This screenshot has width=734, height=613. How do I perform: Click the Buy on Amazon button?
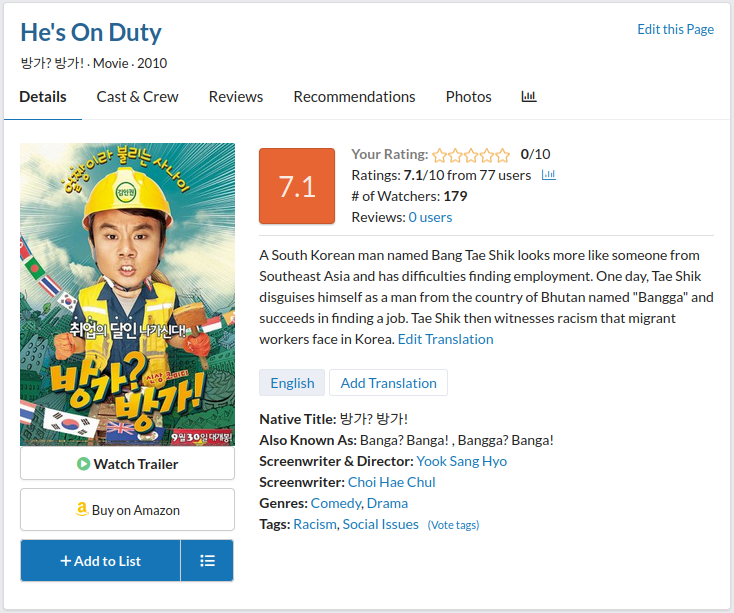coord(127,510)
